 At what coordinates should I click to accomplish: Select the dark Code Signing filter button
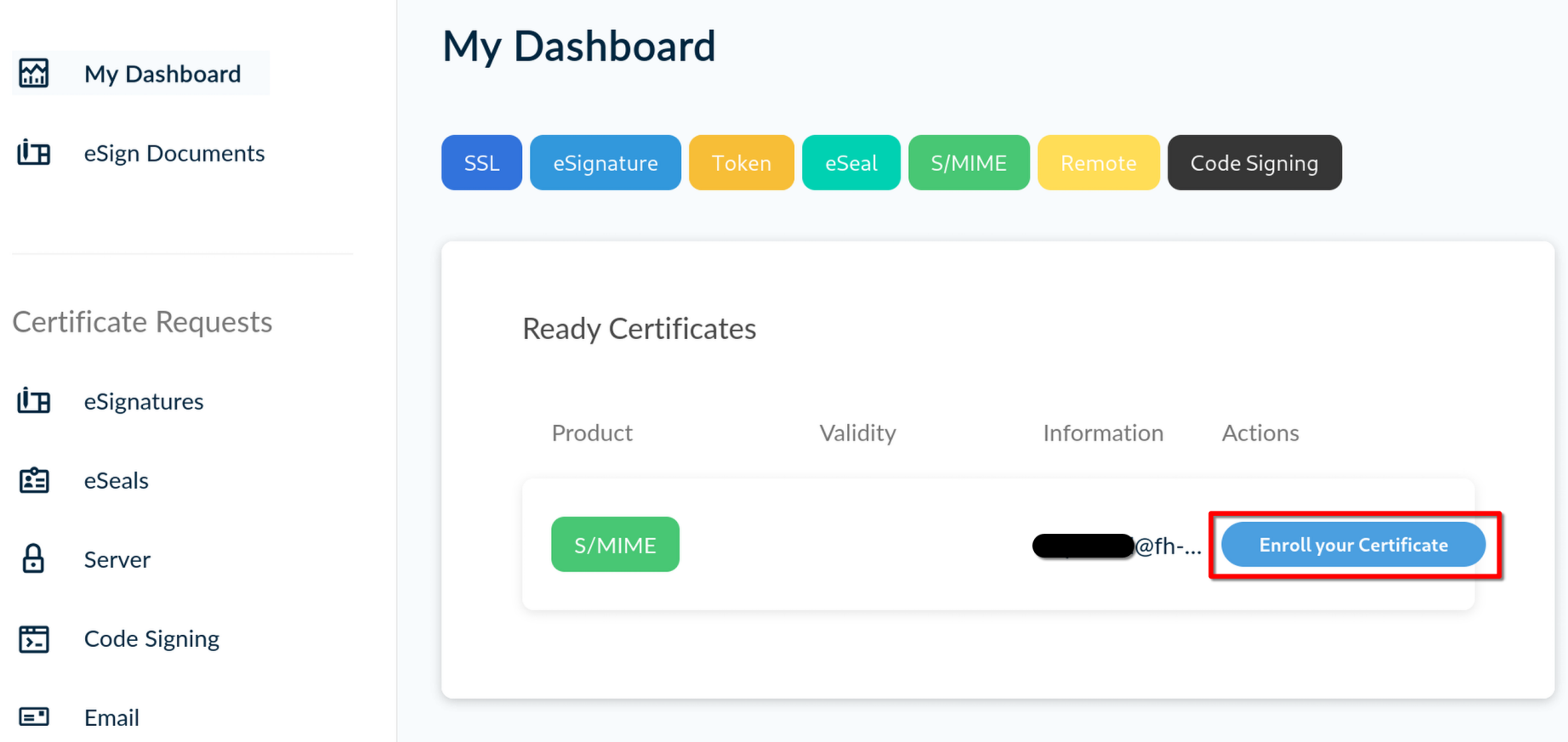coord(1254,162)
